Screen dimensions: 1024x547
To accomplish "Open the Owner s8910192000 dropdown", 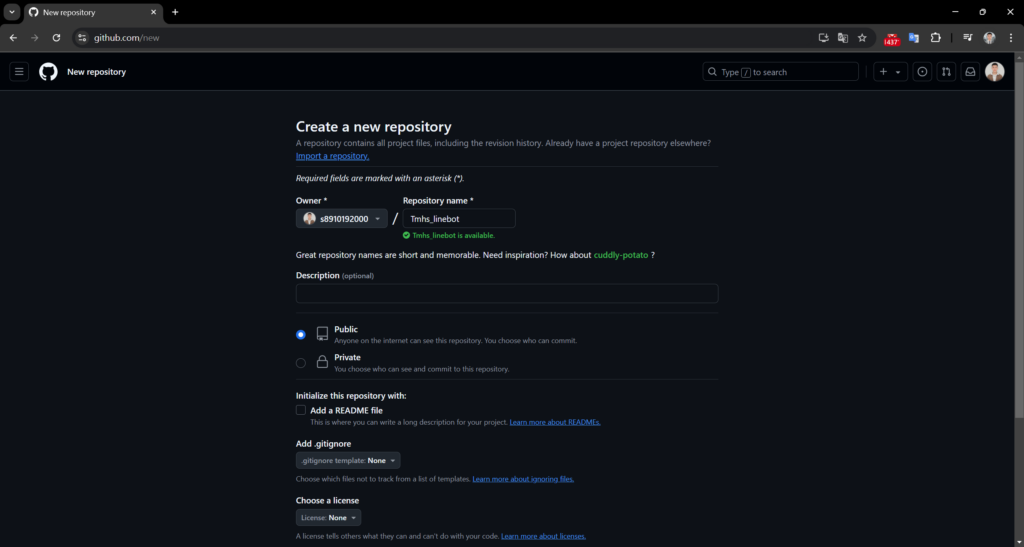I will [342, 219].
